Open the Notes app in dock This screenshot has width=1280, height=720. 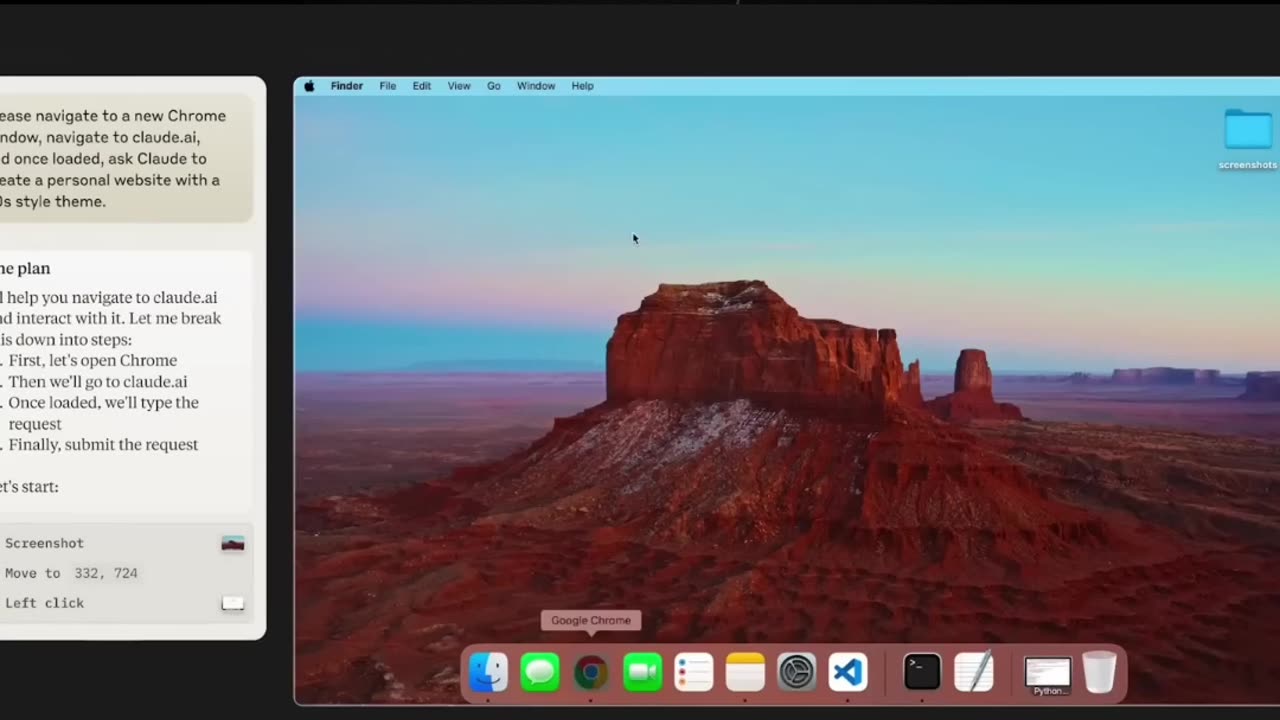click(x=745, y=672)
